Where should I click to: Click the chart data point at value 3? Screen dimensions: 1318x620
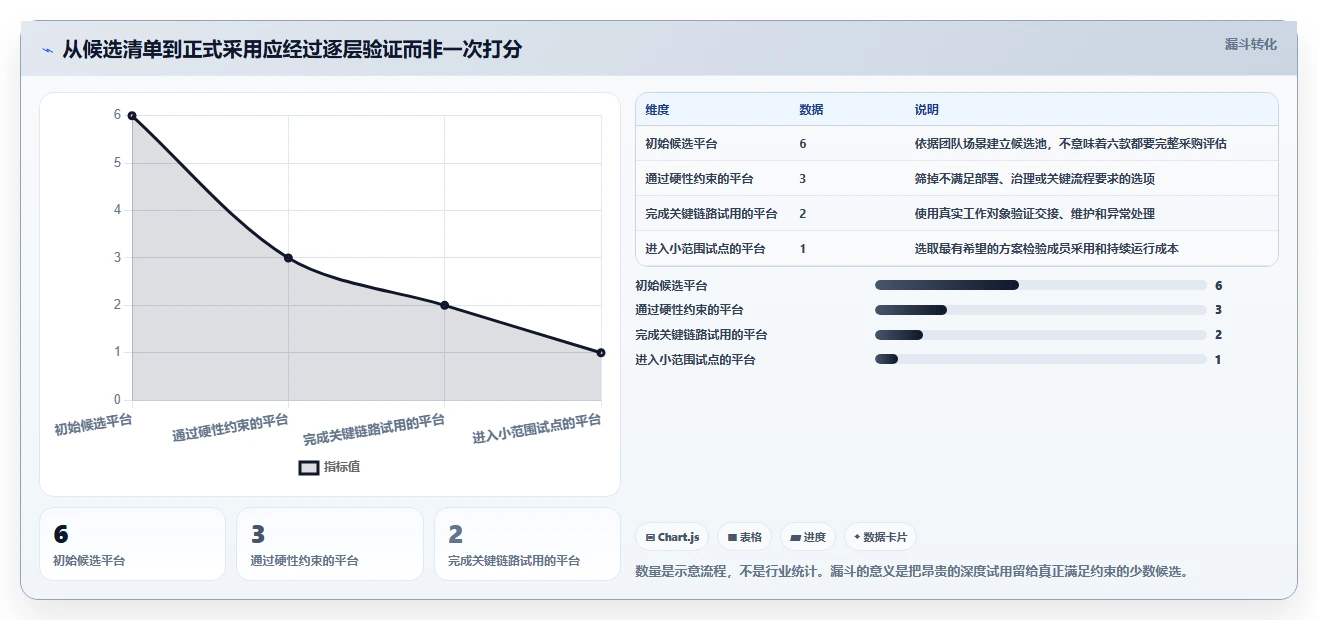[288, 258]
